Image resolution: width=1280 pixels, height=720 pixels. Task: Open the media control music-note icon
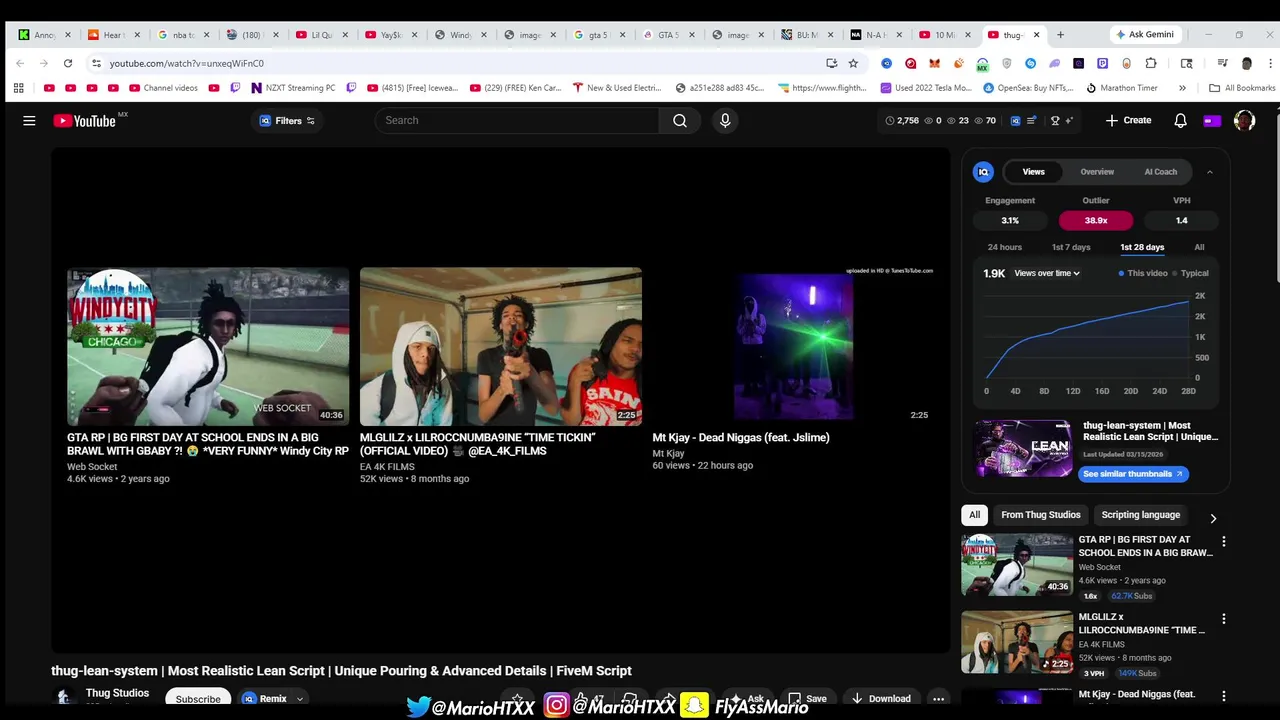point(1222,63)
